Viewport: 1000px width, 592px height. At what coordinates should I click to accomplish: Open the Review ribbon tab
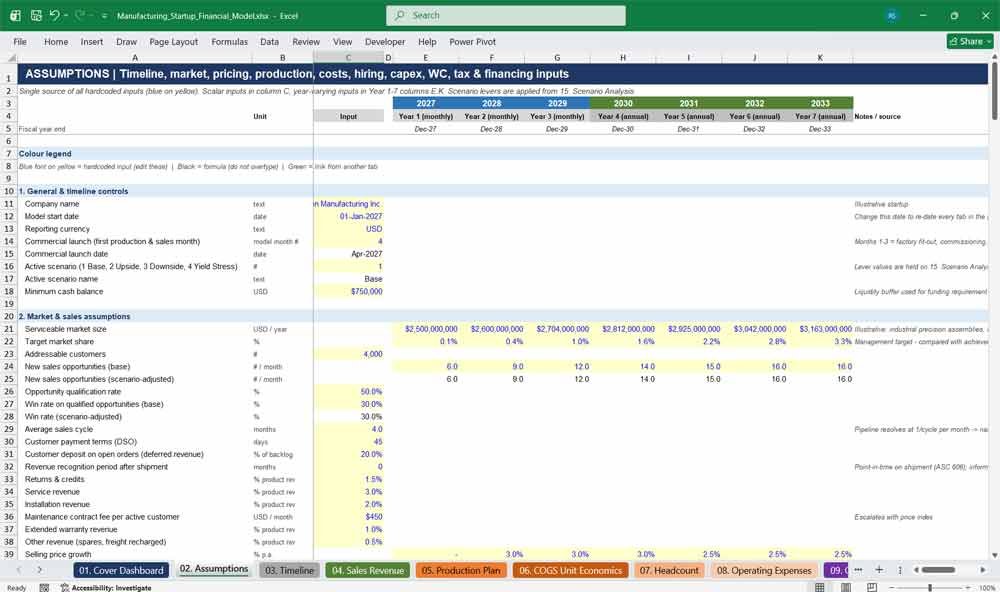(306, 41)
